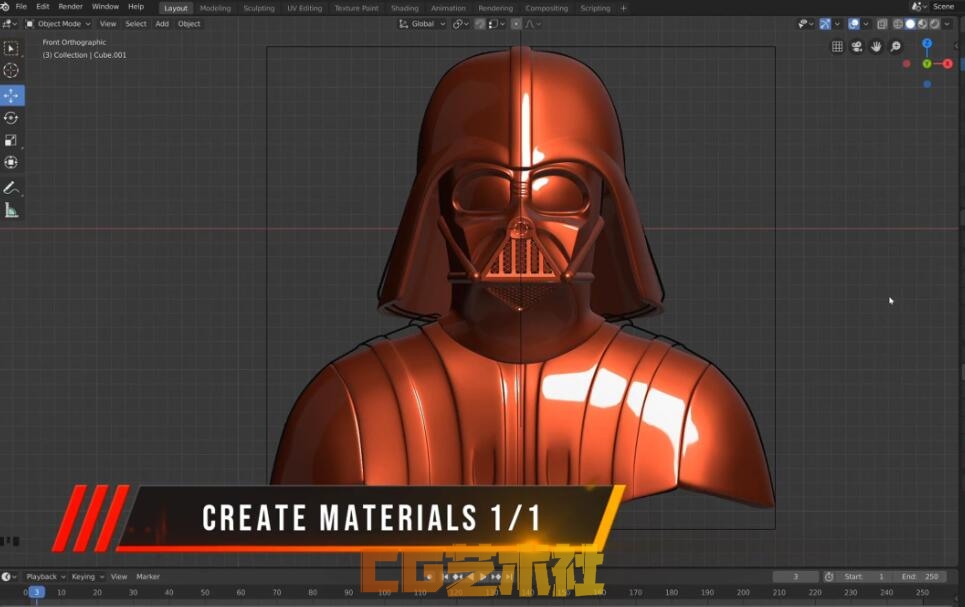965x607 pixels.
Task: Expand proportional falloff dropdown
Action: click(533, 24)
